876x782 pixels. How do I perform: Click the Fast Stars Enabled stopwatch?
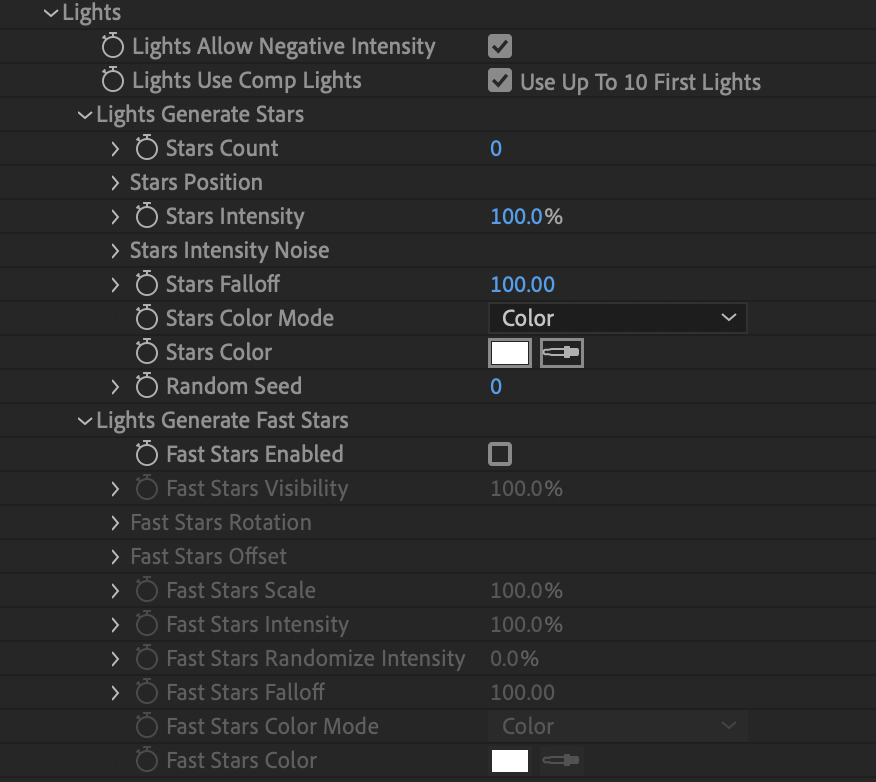(146, 454)
